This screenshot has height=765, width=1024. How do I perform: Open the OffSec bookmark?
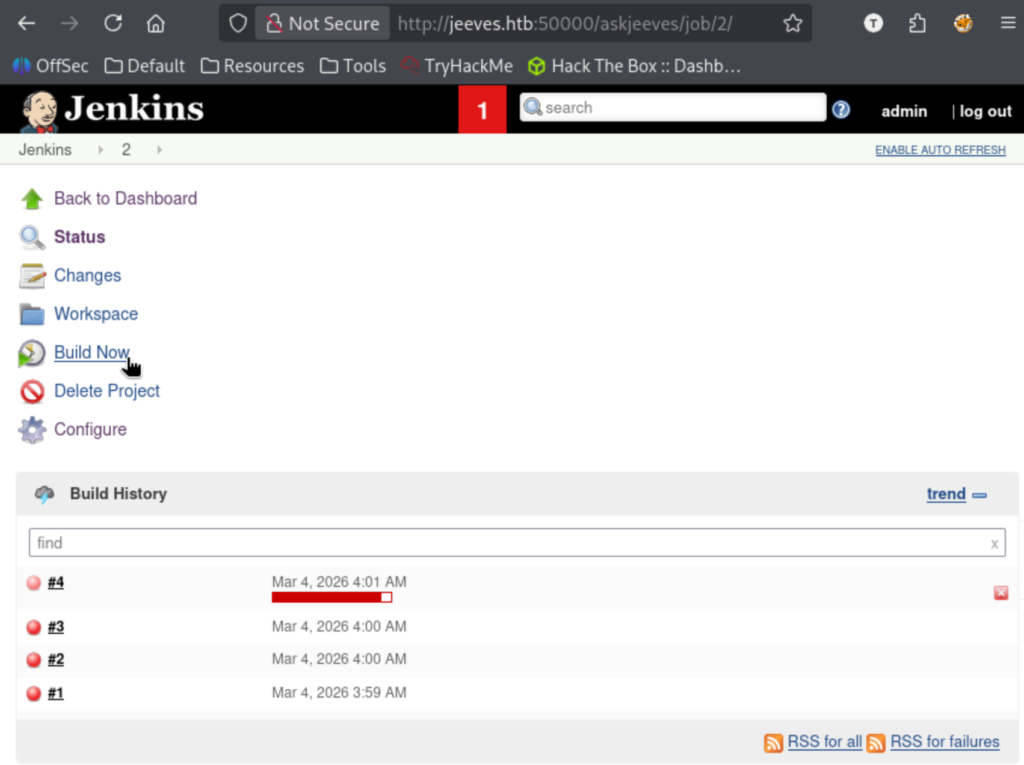[x=50, y=66]
